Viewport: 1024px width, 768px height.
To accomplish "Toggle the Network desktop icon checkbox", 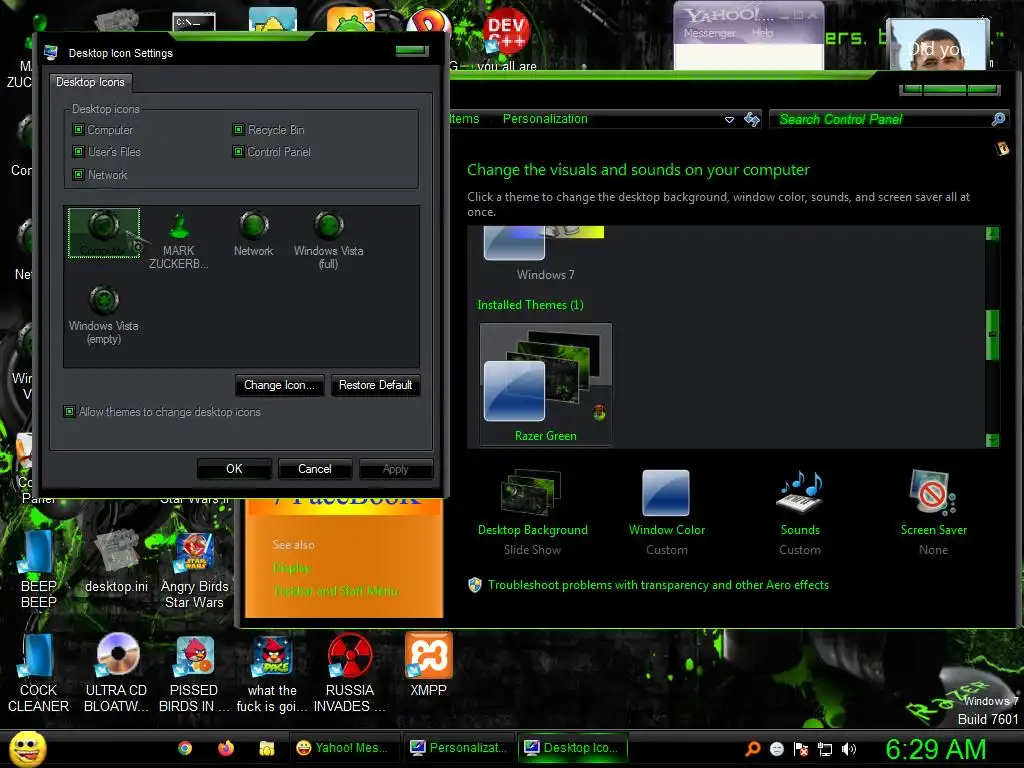I will pos(78,174).
